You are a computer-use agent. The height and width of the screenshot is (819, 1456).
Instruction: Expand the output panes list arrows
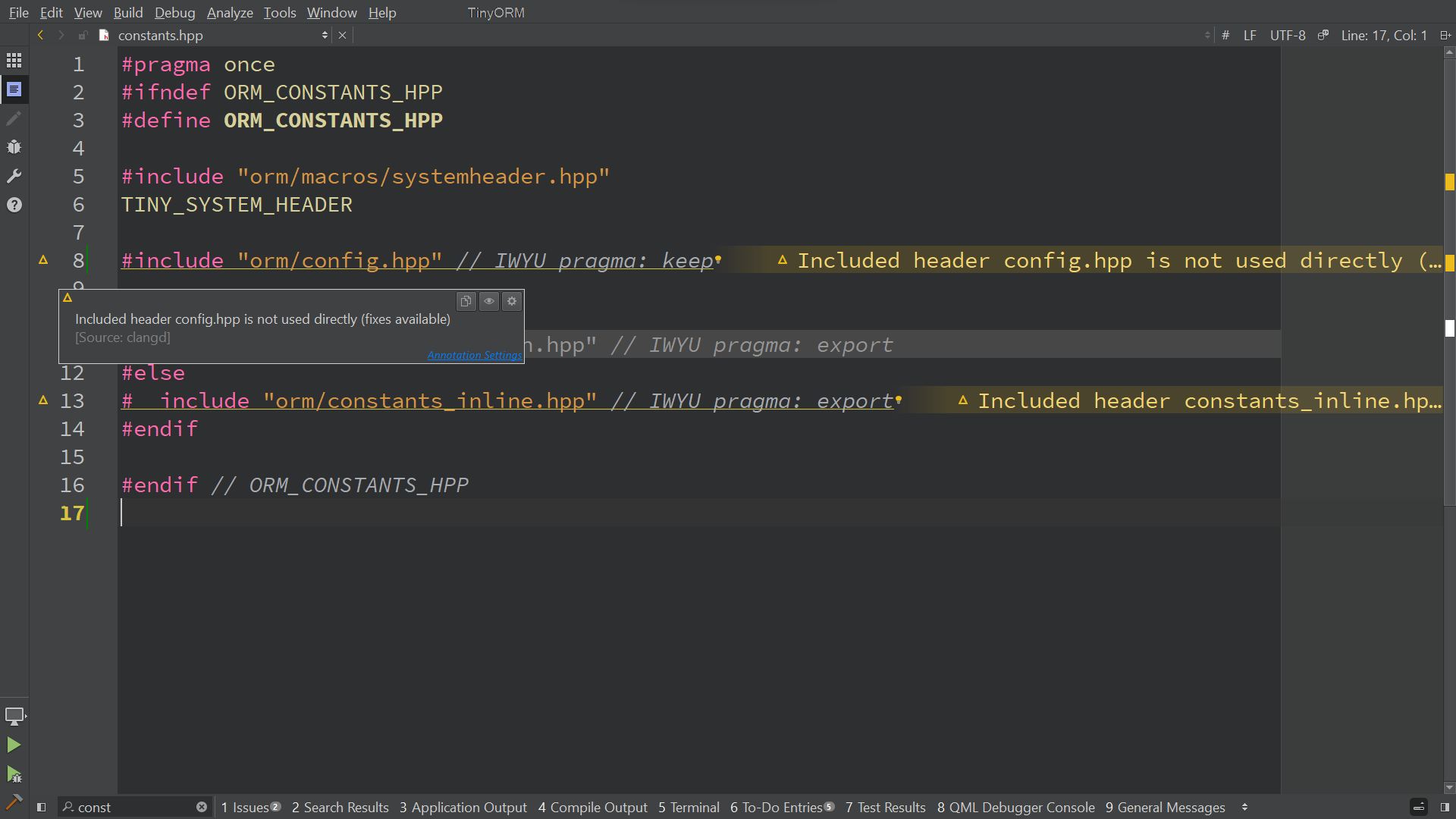(x=1244, y=808)
